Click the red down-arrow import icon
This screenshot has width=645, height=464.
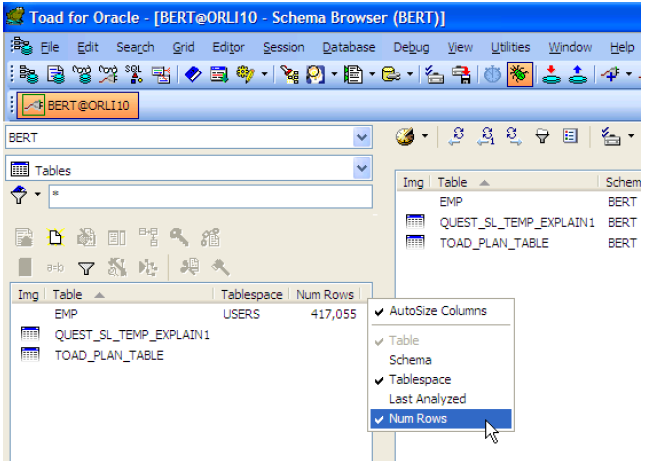click(x=551, y=74)
